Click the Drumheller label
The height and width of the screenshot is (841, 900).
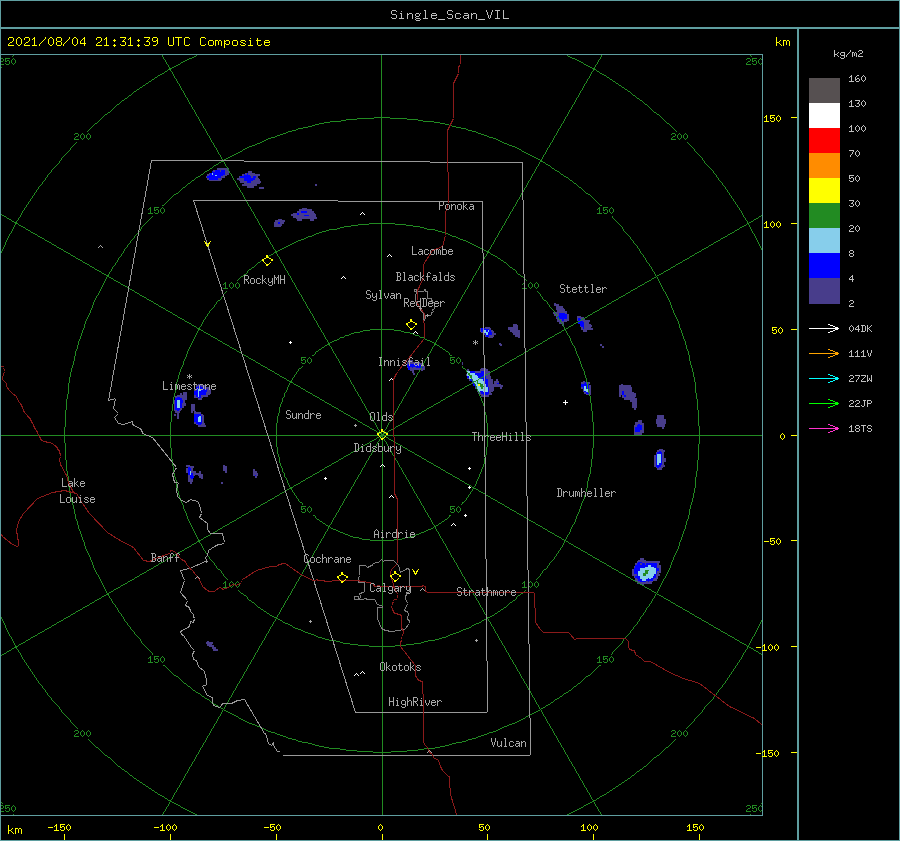pyautogui.click(x=586, y=493)
